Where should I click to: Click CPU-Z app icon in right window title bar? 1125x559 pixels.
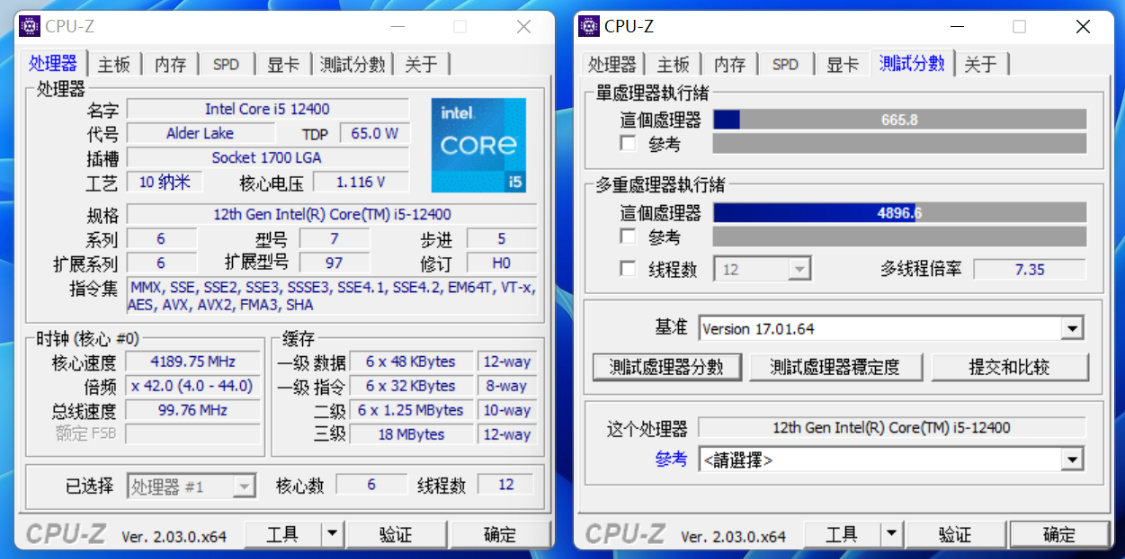pyautogui.click(x=589, y=27)
